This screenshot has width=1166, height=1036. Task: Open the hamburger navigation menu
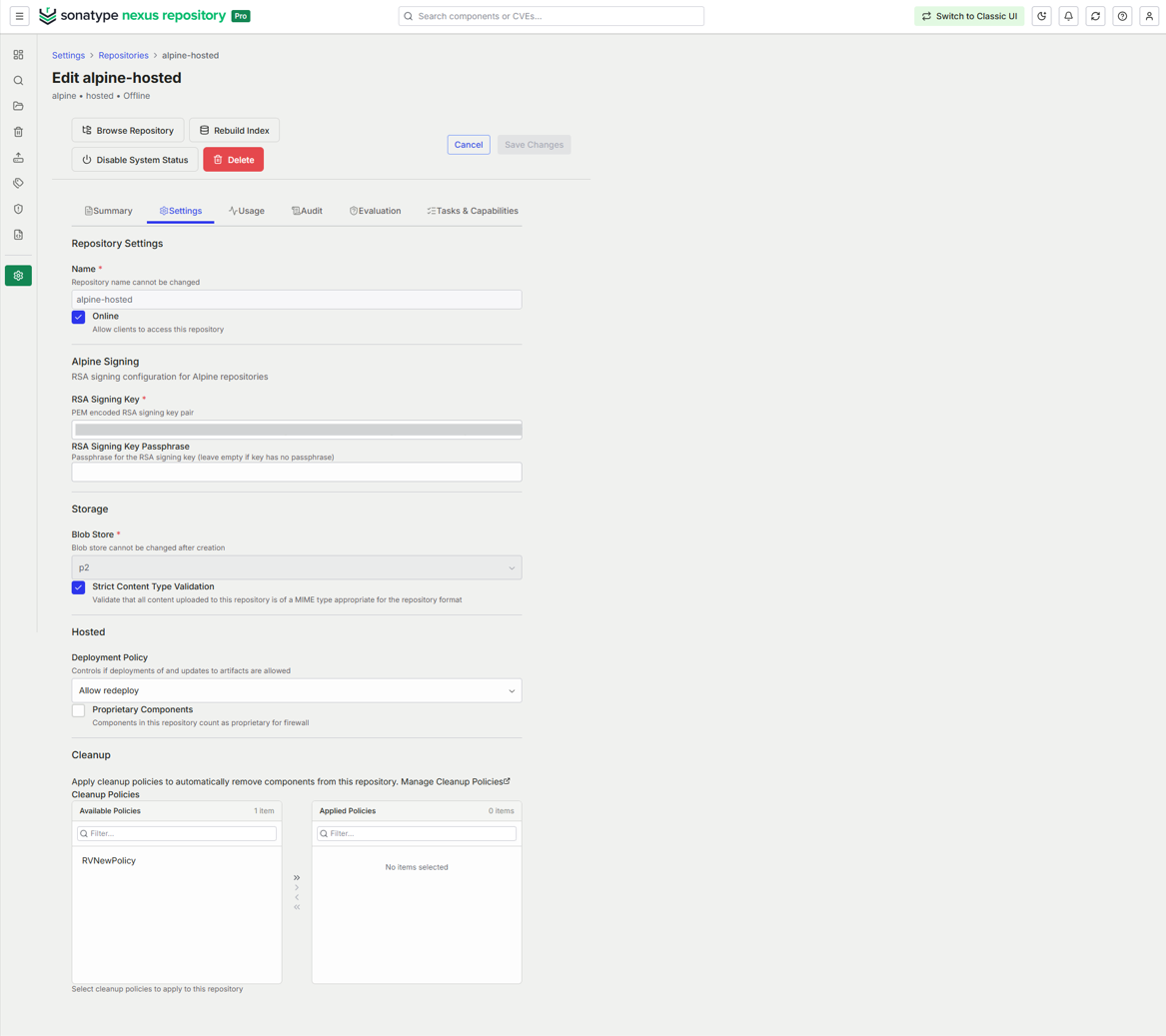(x=19, y=16)
